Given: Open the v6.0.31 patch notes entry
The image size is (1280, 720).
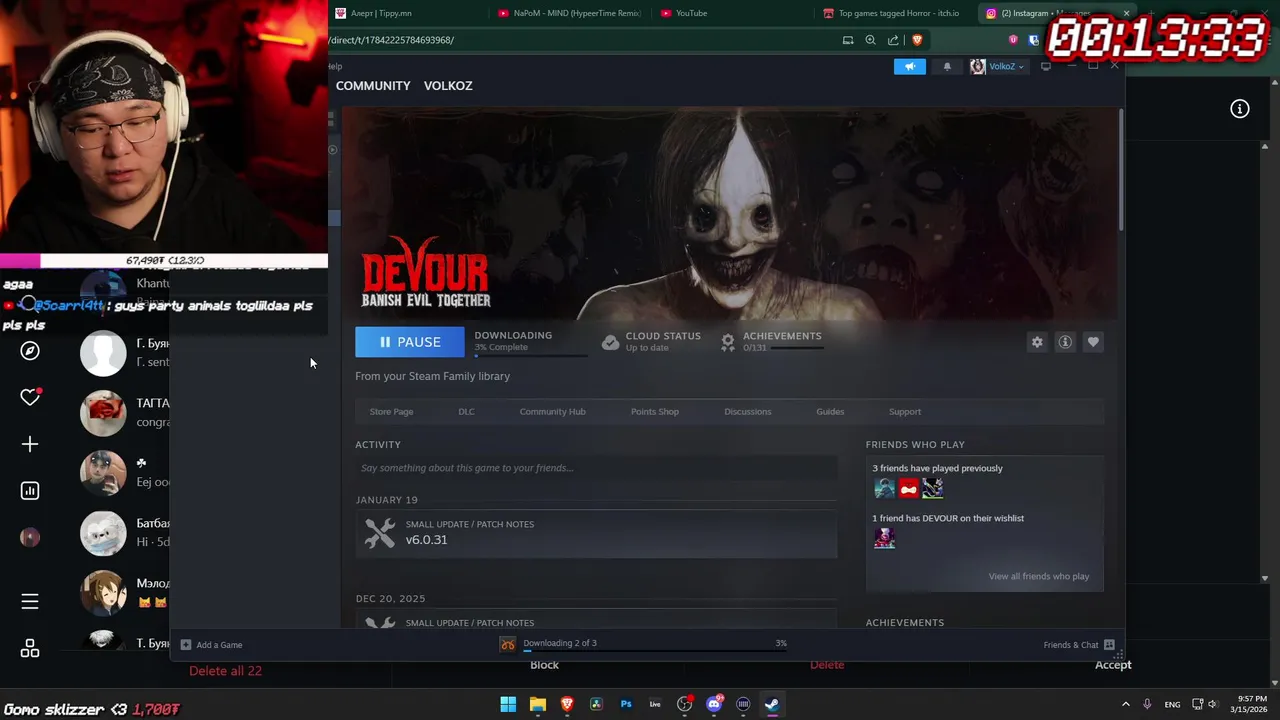Looking at the screenshot, I should (596, 533).
